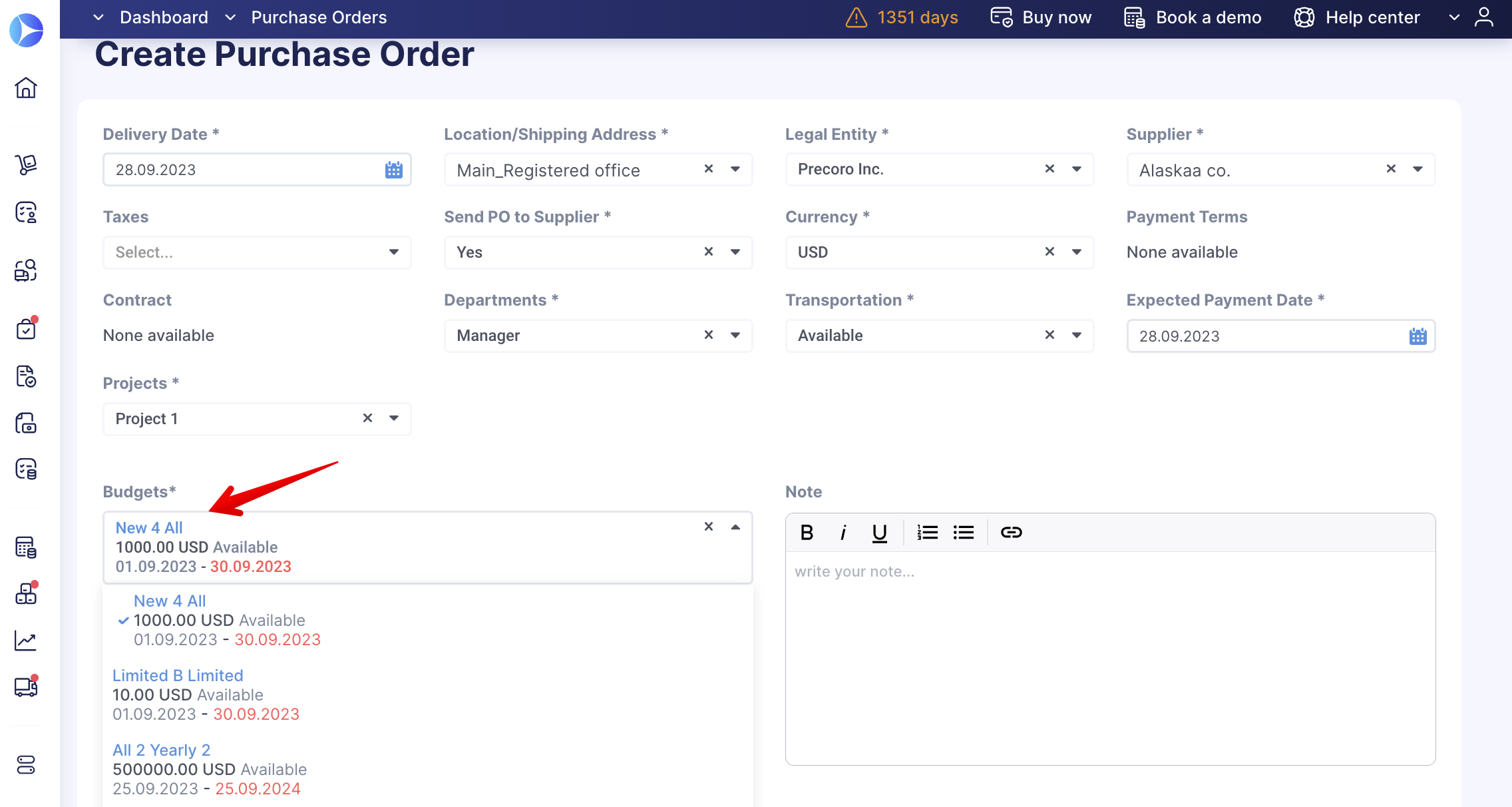Screen dimensions: 1512x807
Task: Clear the selected Budget
Action: 709,527
